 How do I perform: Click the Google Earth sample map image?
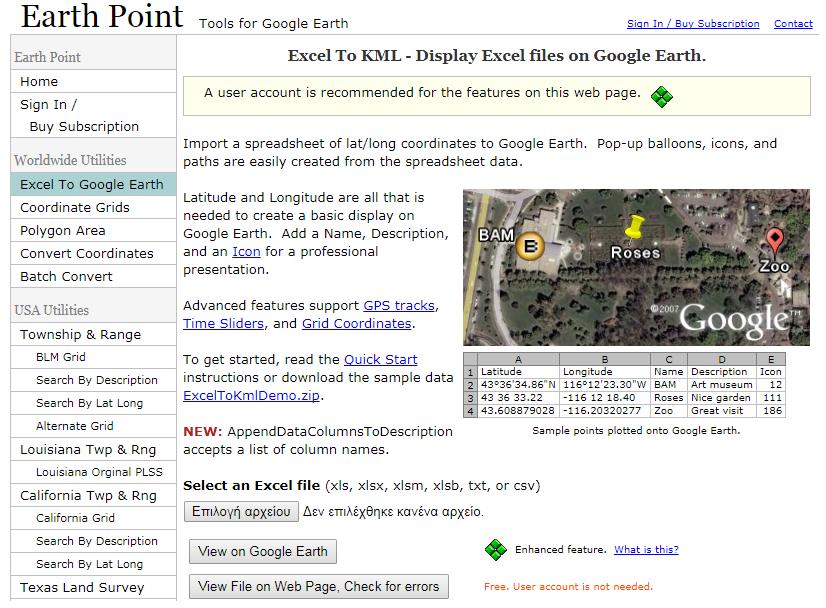636,267
